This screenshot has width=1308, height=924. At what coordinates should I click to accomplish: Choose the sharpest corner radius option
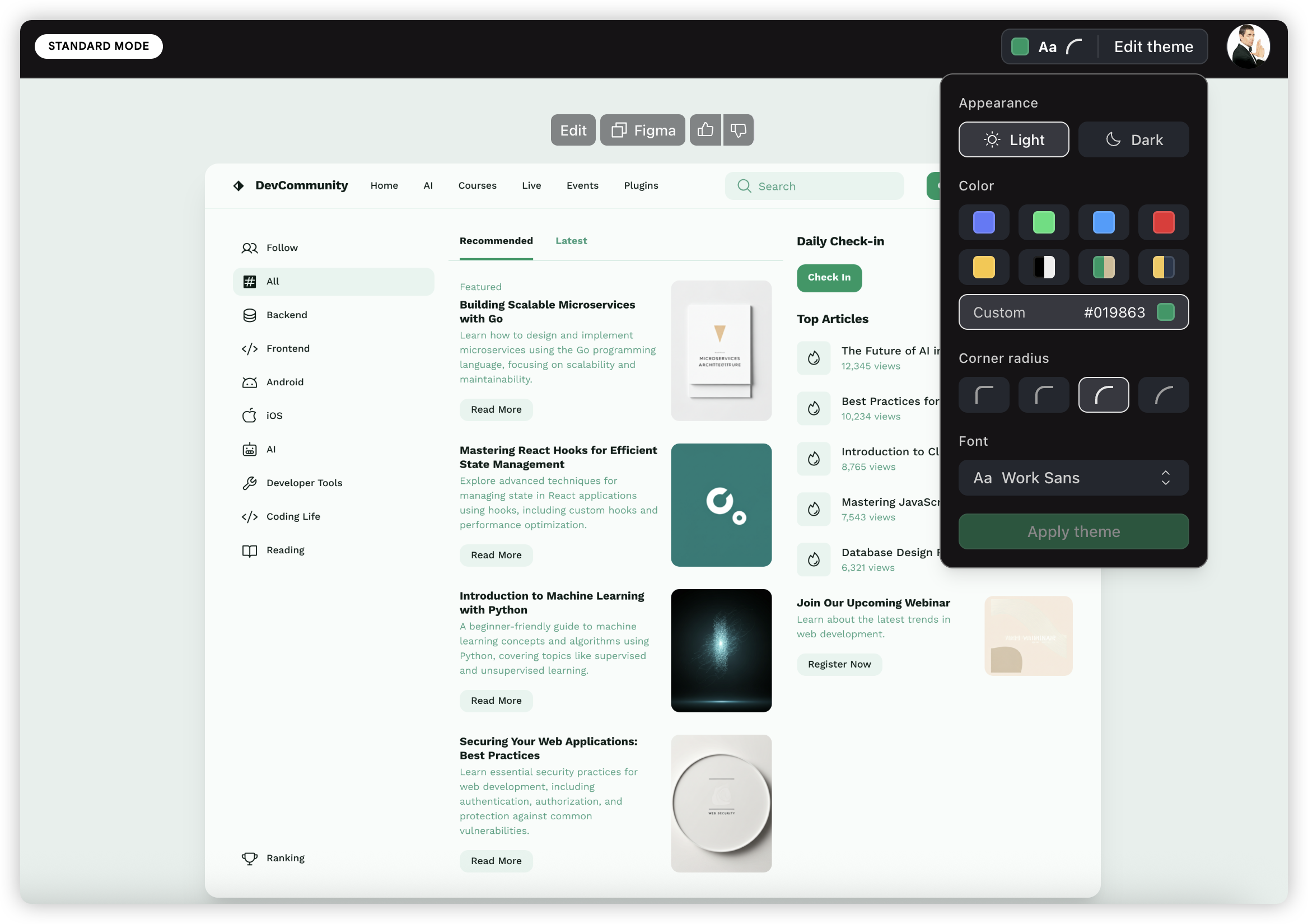(x=983, y=395)
